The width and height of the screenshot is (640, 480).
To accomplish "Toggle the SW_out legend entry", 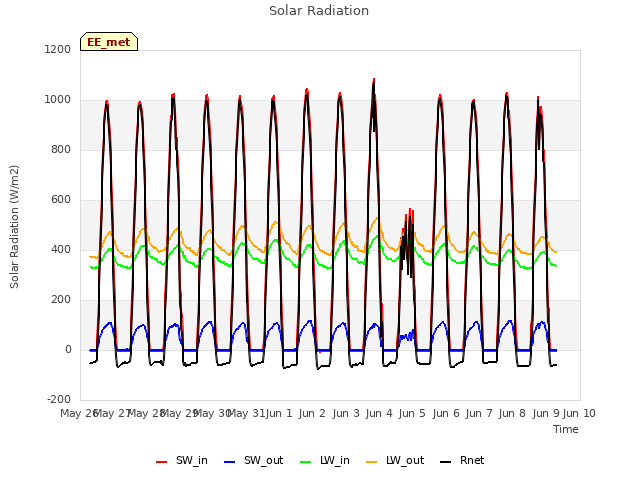I will [253, 460].
